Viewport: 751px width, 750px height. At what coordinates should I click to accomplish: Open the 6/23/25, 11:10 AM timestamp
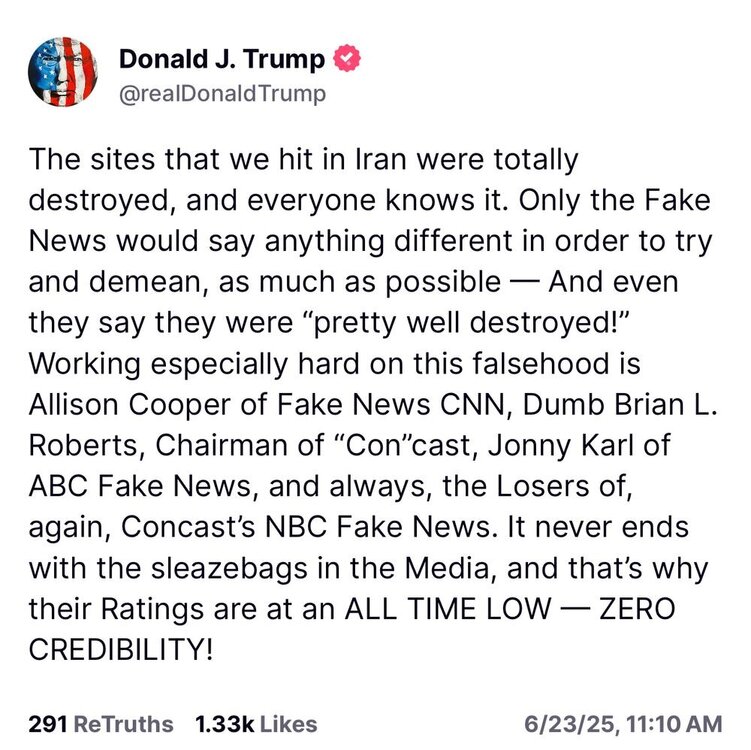623,724
